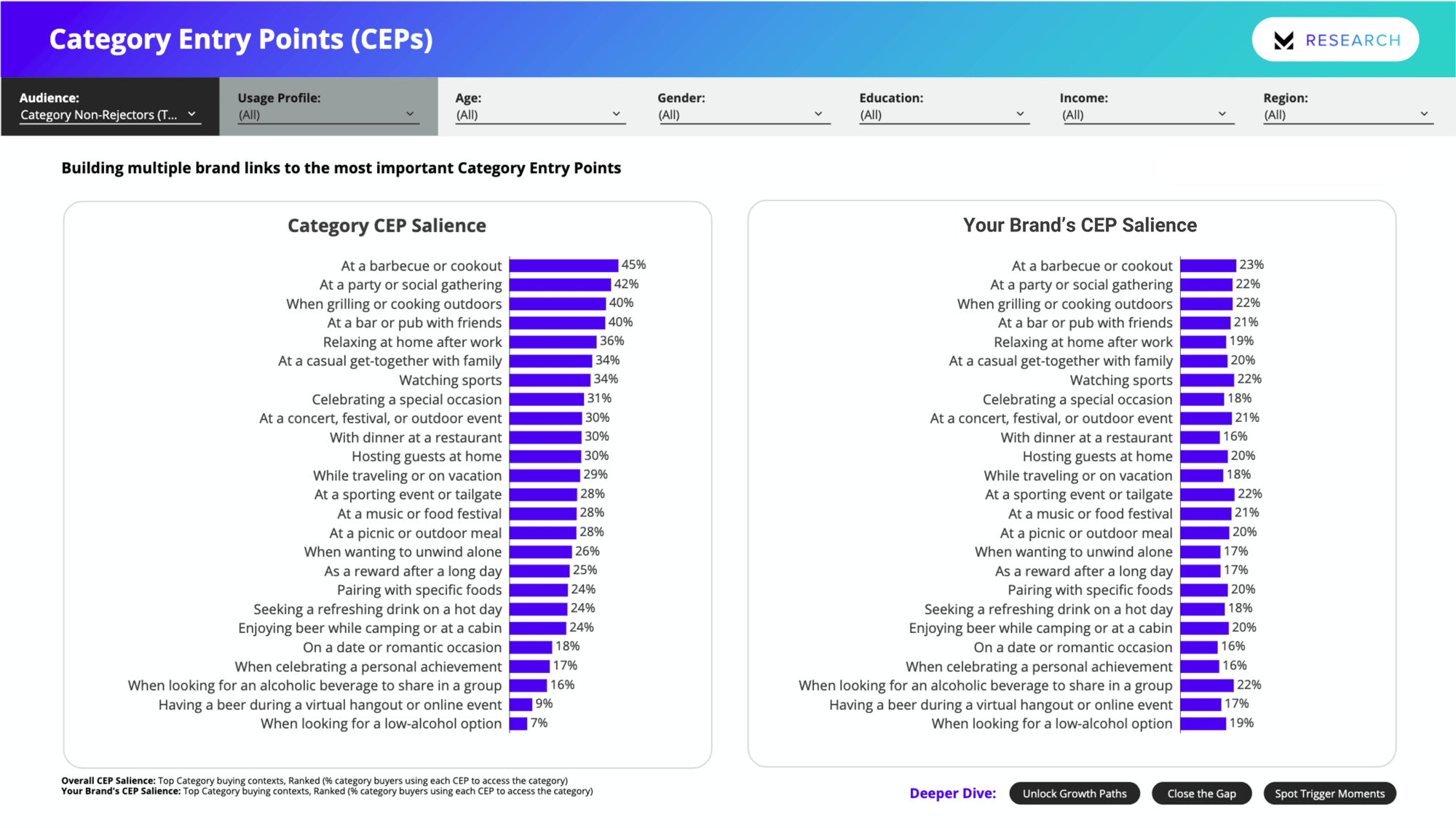Click the Category Entry Points (CEPs) header title
This screenshot has height=828, width=1456.
(x=241, y=39)
